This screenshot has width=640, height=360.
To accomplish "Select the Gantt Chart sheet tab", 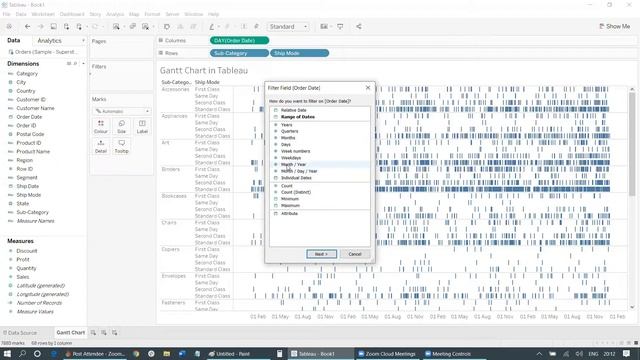I will click(71, 333).
